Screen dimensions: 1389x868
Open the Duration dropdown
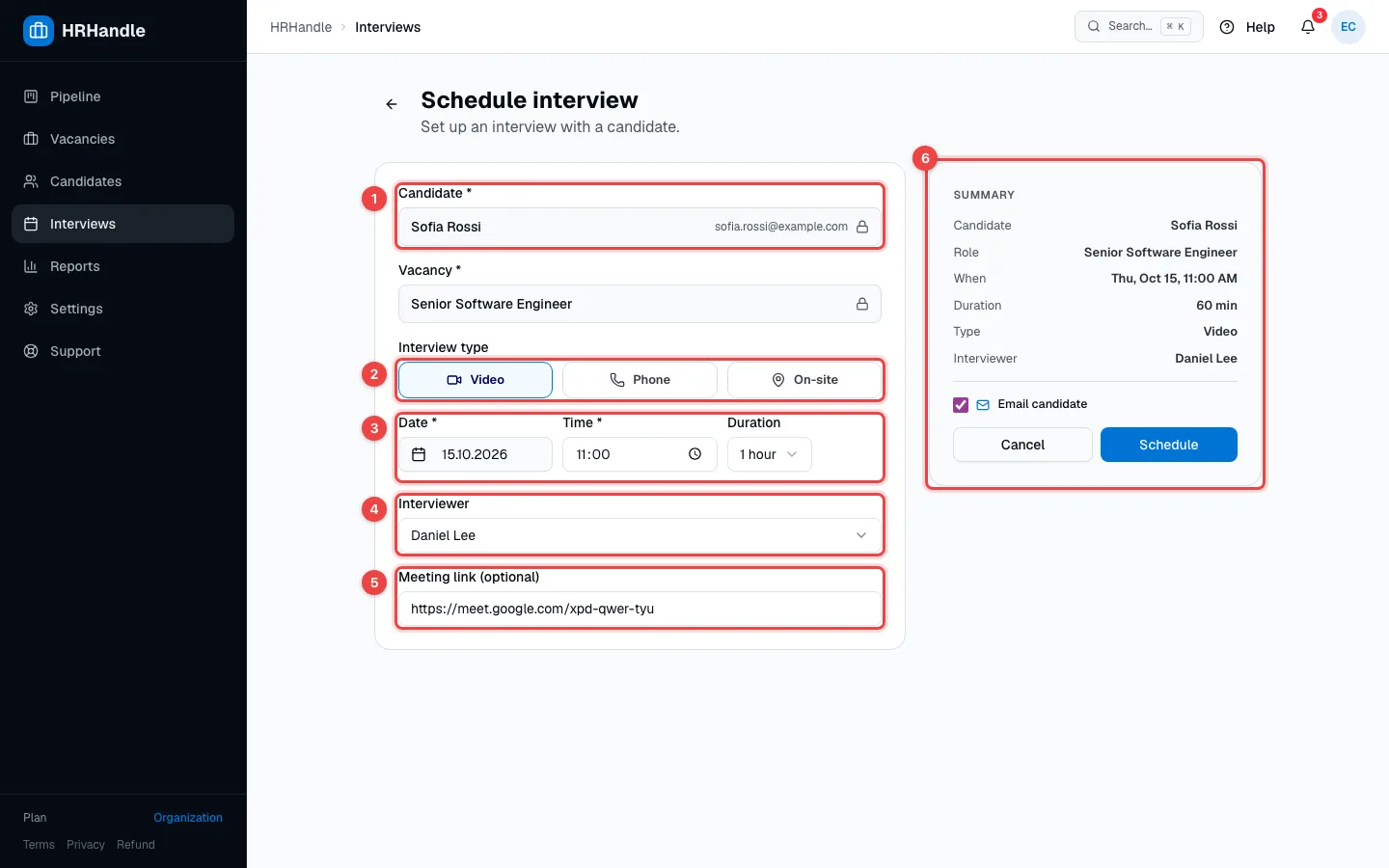pyautogui.click(x=770, y=454)
